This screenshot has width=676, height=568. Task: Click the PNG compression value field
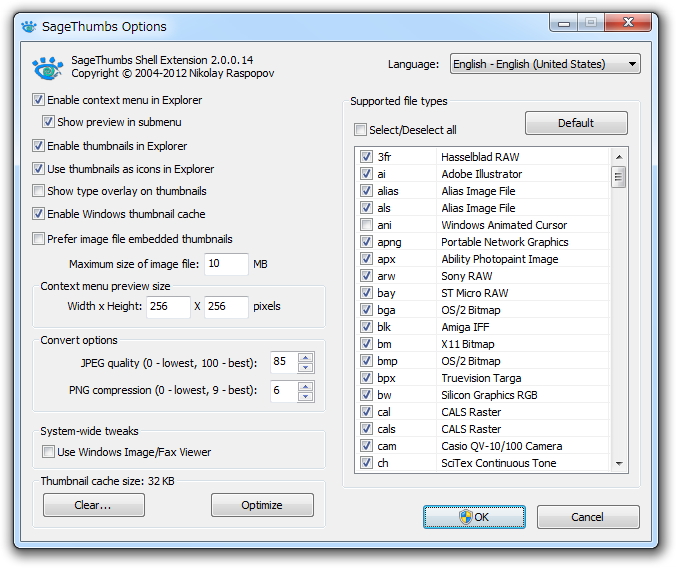pyautogui.click(x=284, y=391)
